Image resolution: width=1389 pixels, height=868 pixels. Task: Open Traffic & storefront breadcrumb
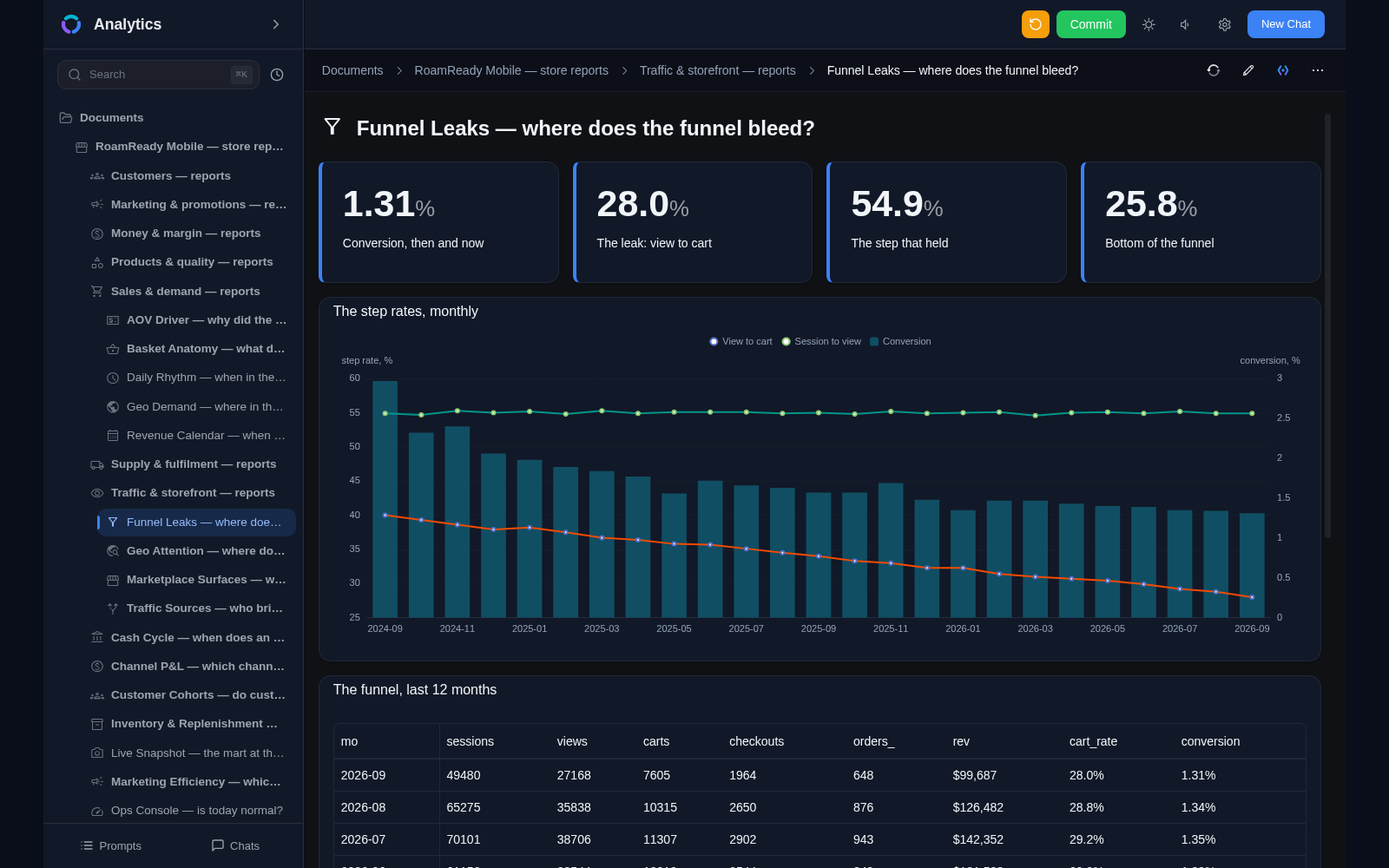pos(718,70)
